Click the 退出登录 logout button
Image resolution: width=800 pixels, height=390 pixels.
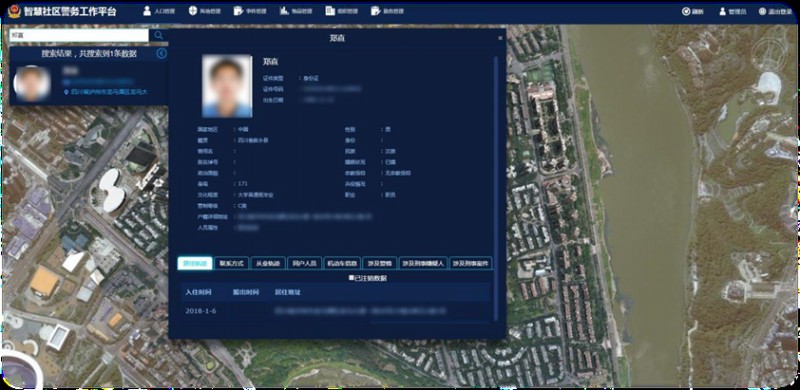[x=776, y=12]
